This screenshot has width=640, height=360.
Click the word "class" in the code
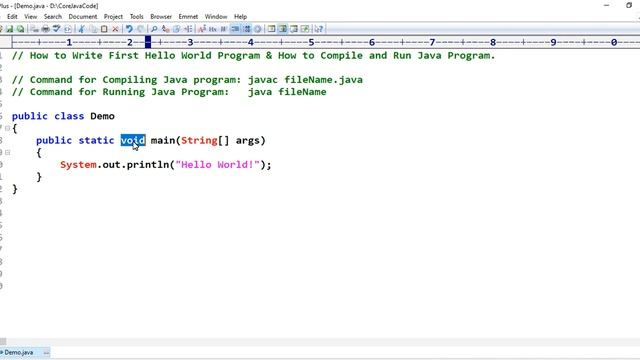(69, 116)
